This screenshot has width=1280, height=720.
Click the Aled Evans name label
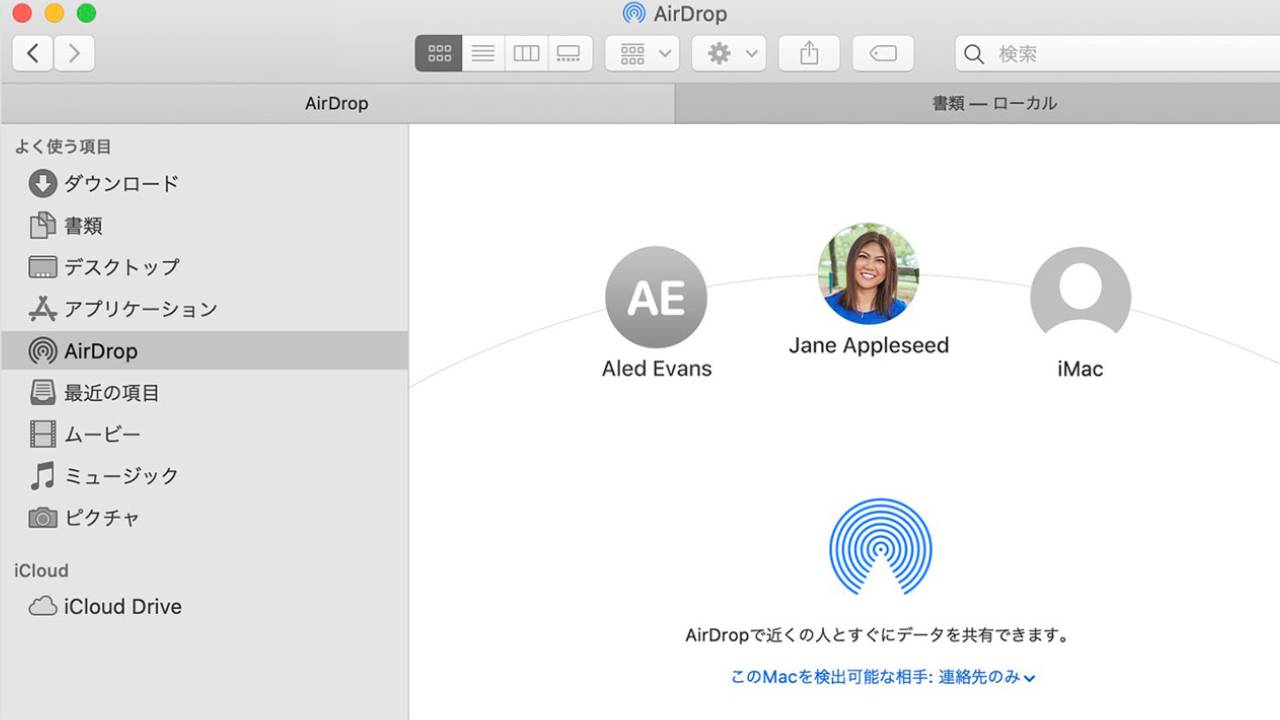[657, 369]
